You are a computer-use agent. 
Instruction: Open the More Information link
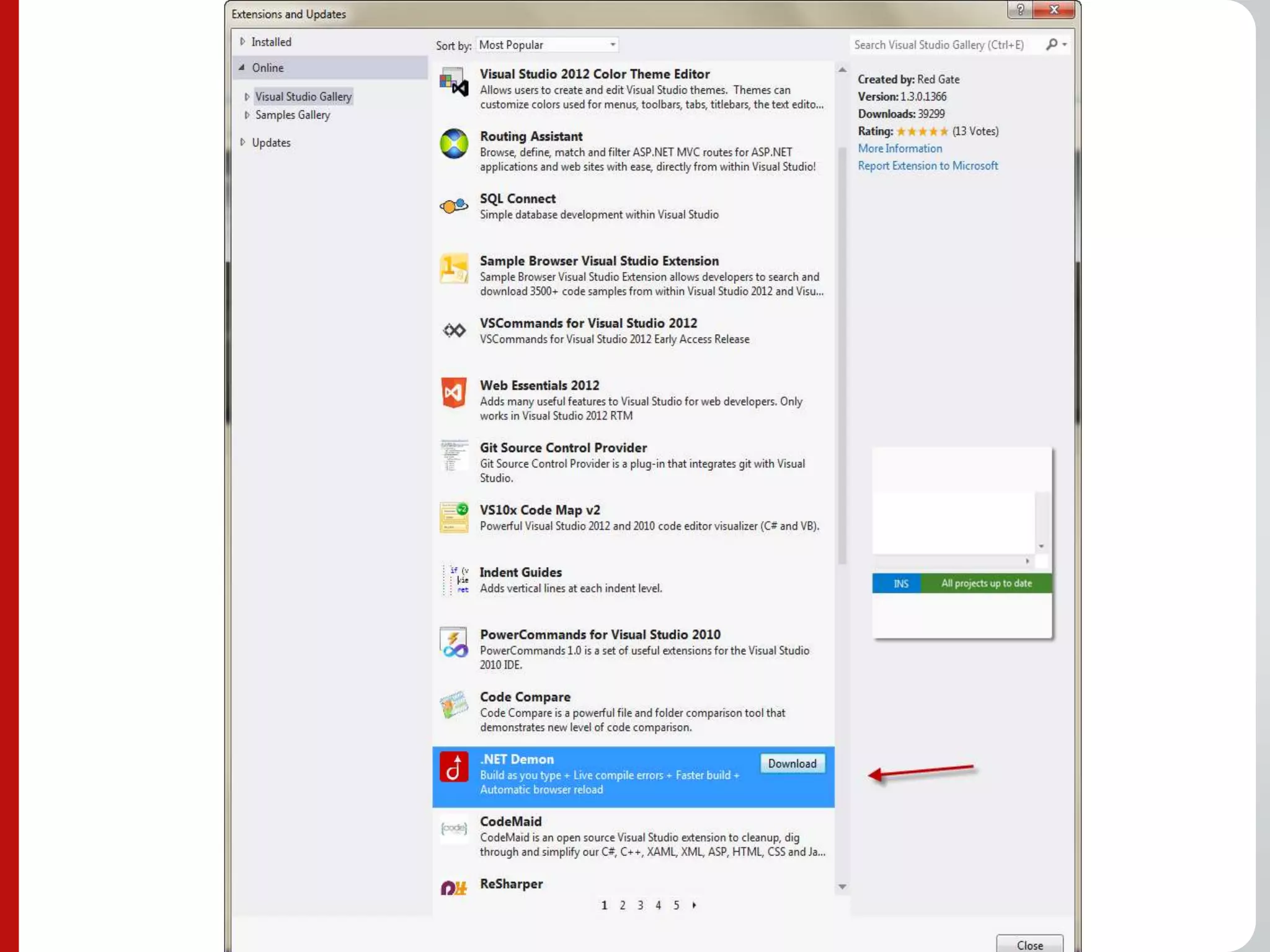pos(899,148)
